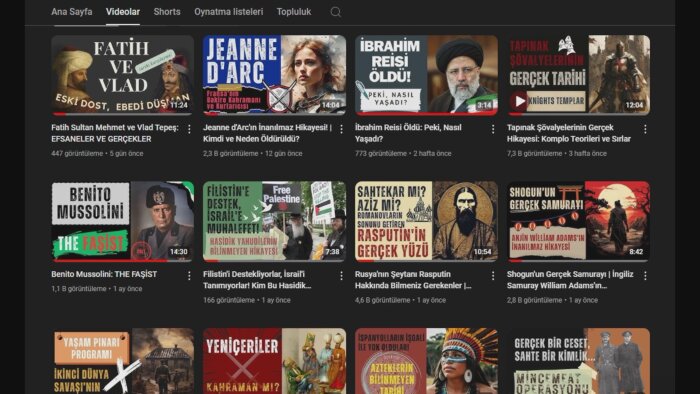Viewport: 700px width, 394px height.
Task: Open title Filistin'i Destekliyorlar, İsrail'i Tanımıyorlar
Action: (257, 280)
